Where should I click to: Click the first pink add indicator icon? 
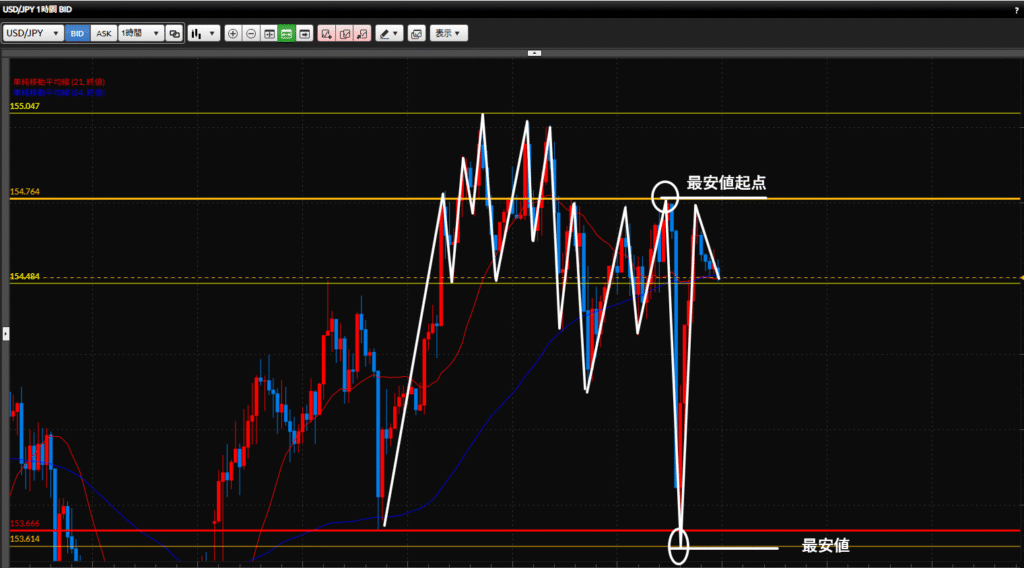tap(326, 33)
